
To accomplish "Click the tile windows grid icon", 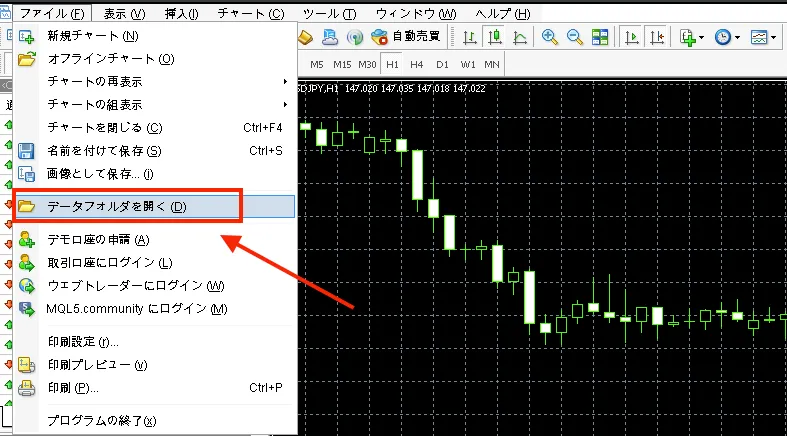I will tap(599, 37).
